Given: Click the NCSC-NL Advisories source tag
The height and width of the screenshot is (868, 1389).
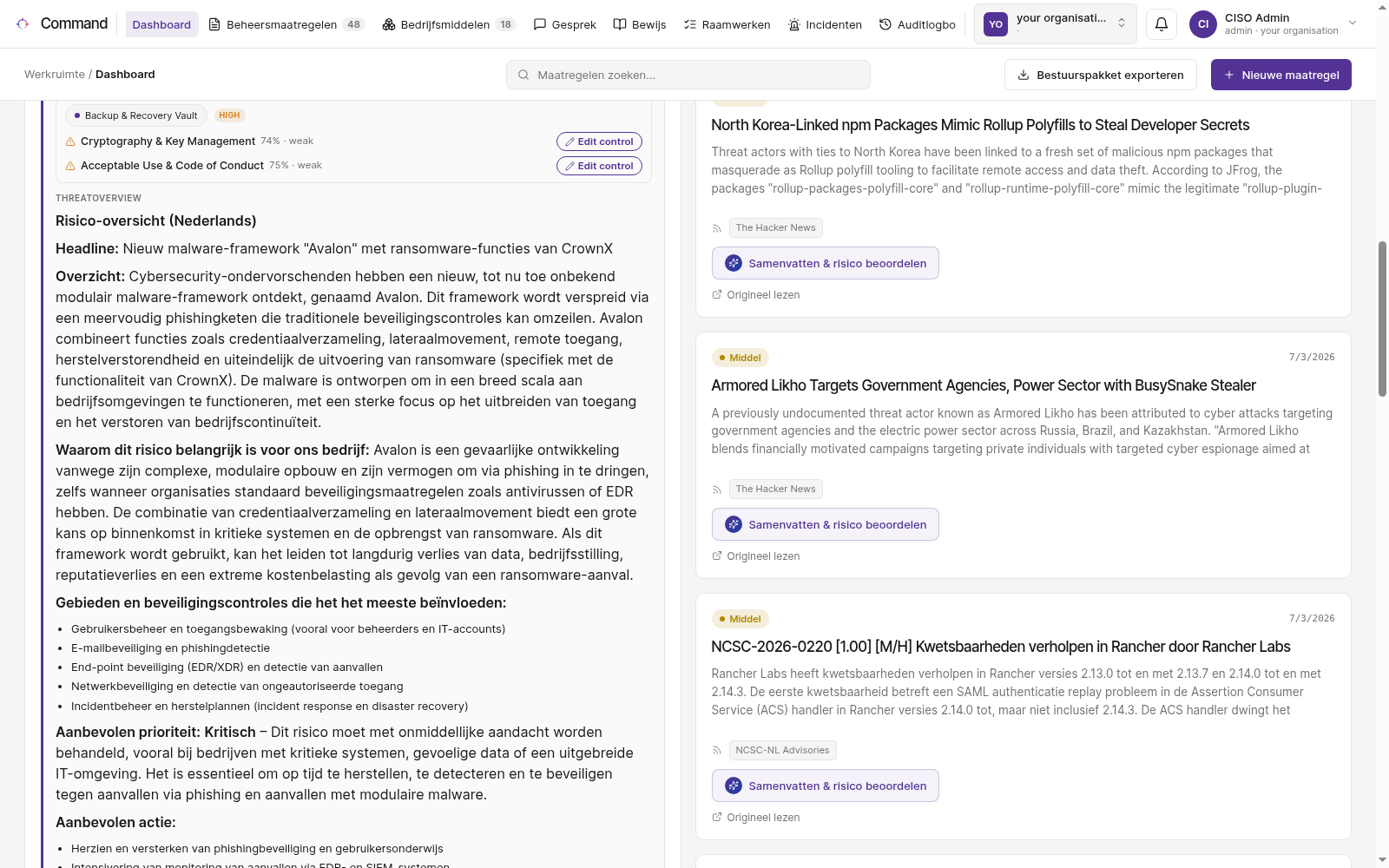Looking at the screenshot, I should coord(783,750).
